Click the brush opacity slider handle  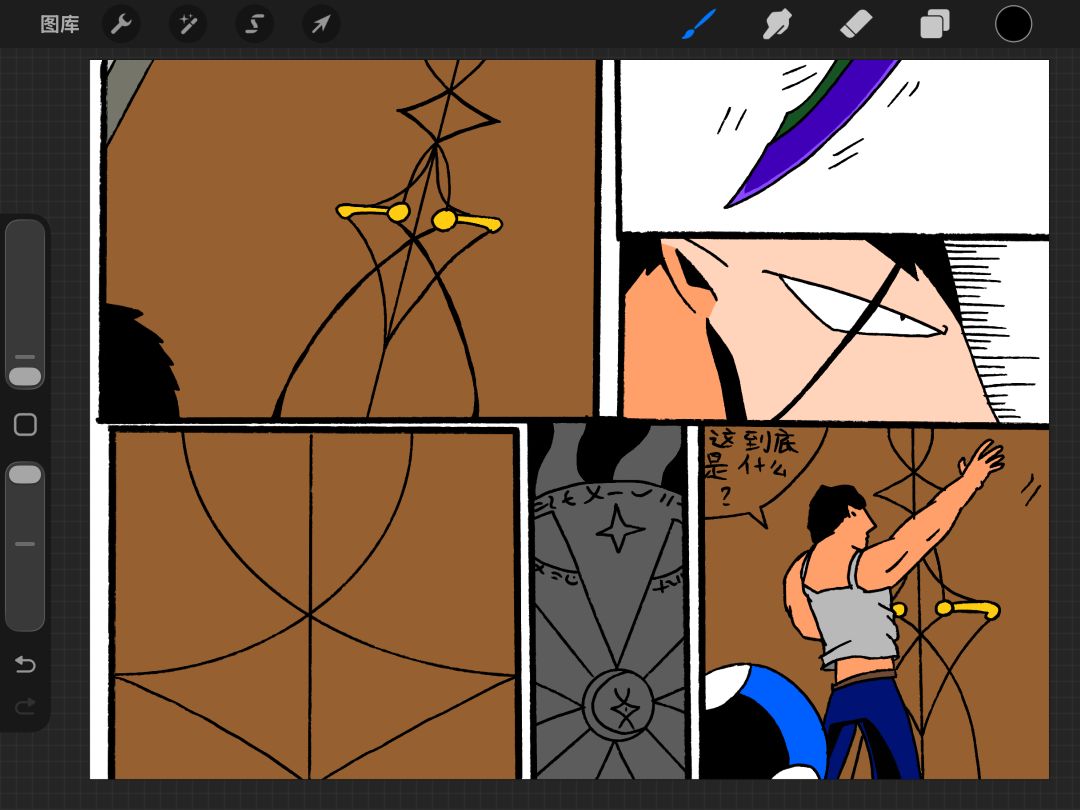(x=25, y=474)
